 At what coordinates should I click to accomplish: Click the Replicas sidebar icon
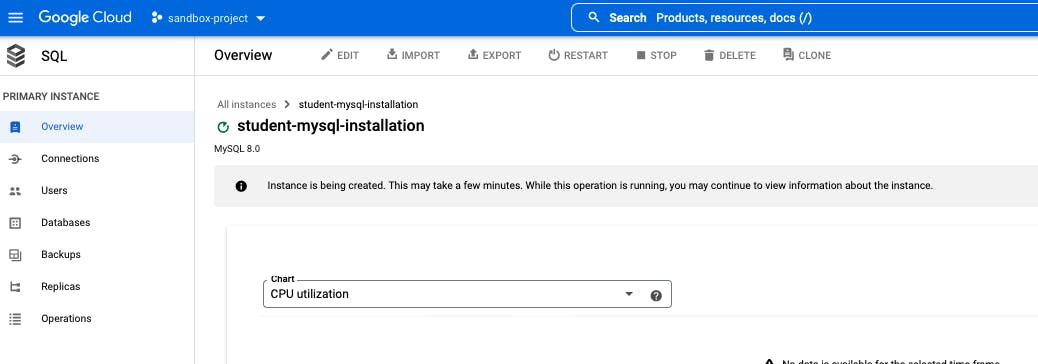click(x=15, y=287)
